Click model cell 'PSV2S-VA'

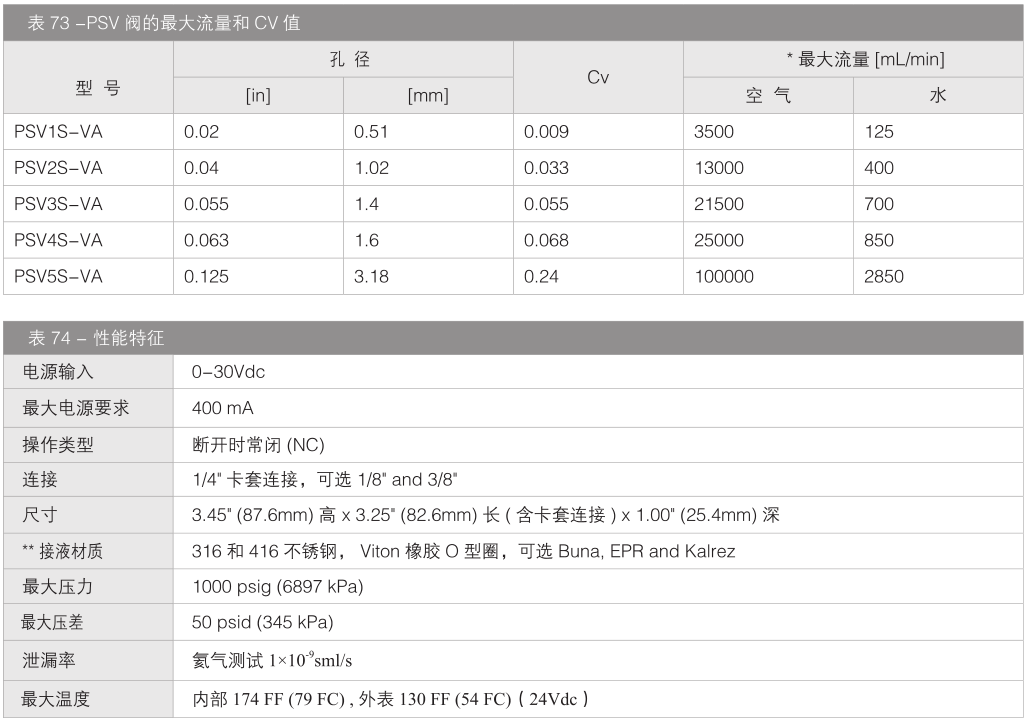click(x=58, y=168)
